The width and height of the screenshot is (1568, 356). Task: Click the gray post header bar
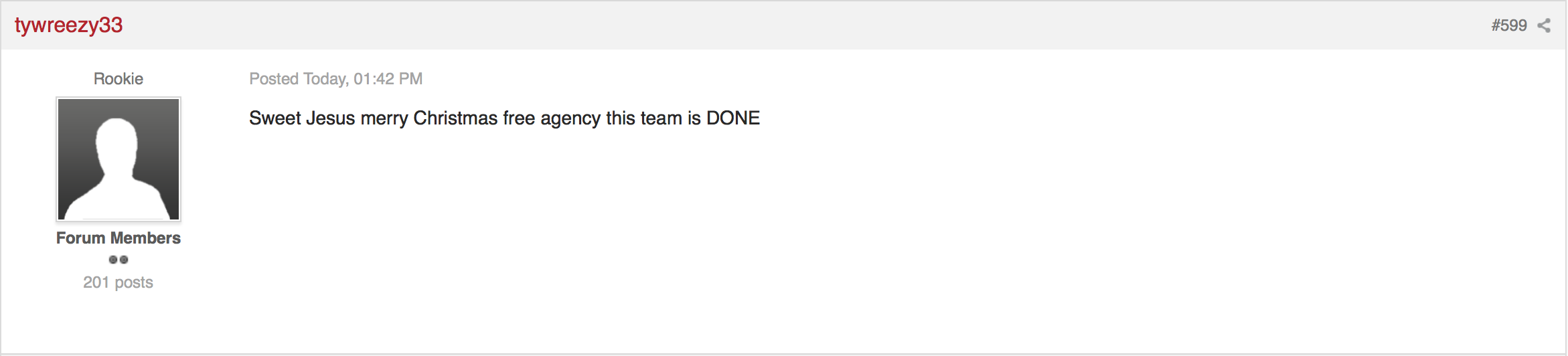pos(784,25)
